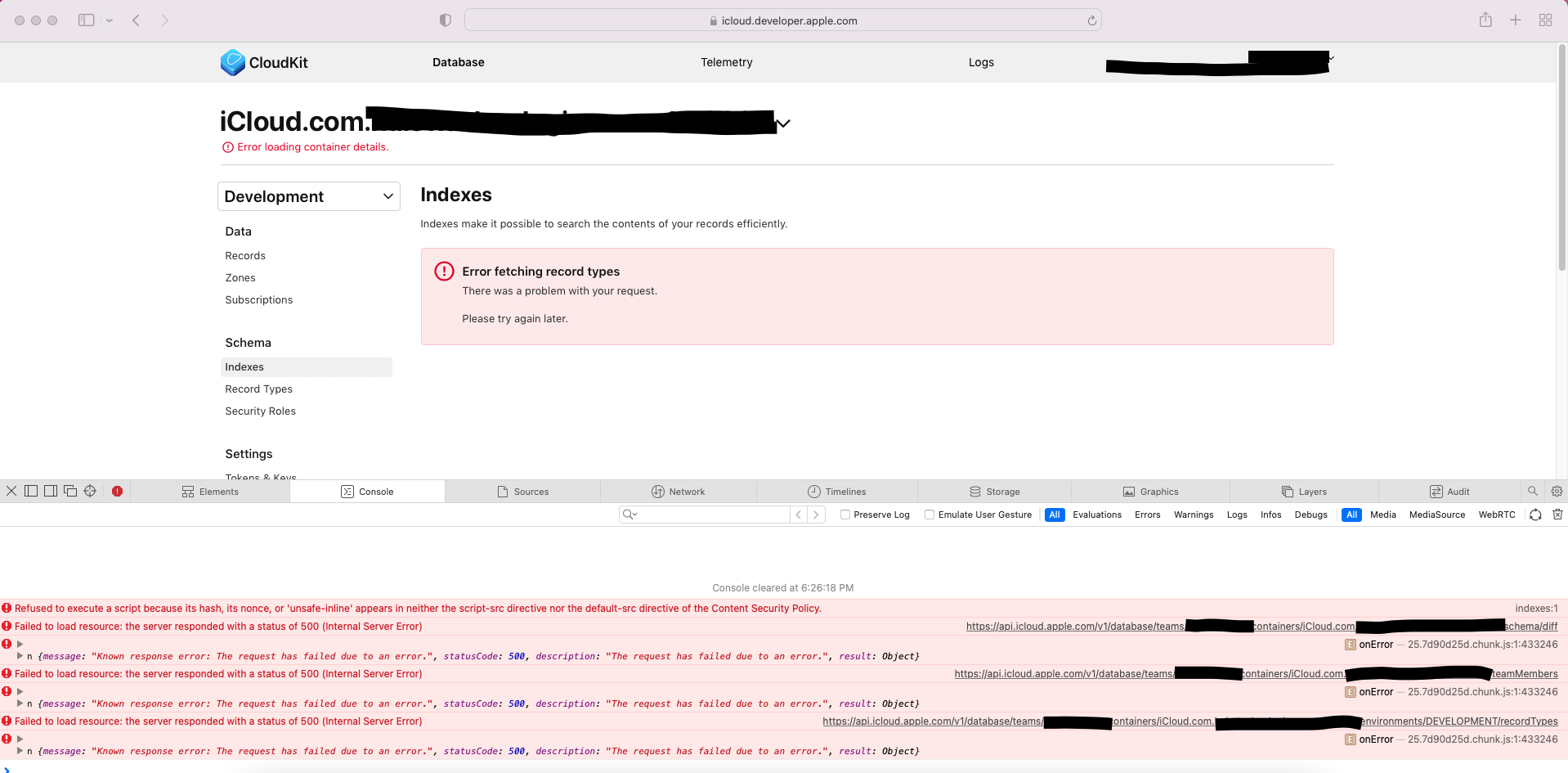
Task: Click clear-on-reload circular arrow icon in console
Action: click(x=1535, y=515)
